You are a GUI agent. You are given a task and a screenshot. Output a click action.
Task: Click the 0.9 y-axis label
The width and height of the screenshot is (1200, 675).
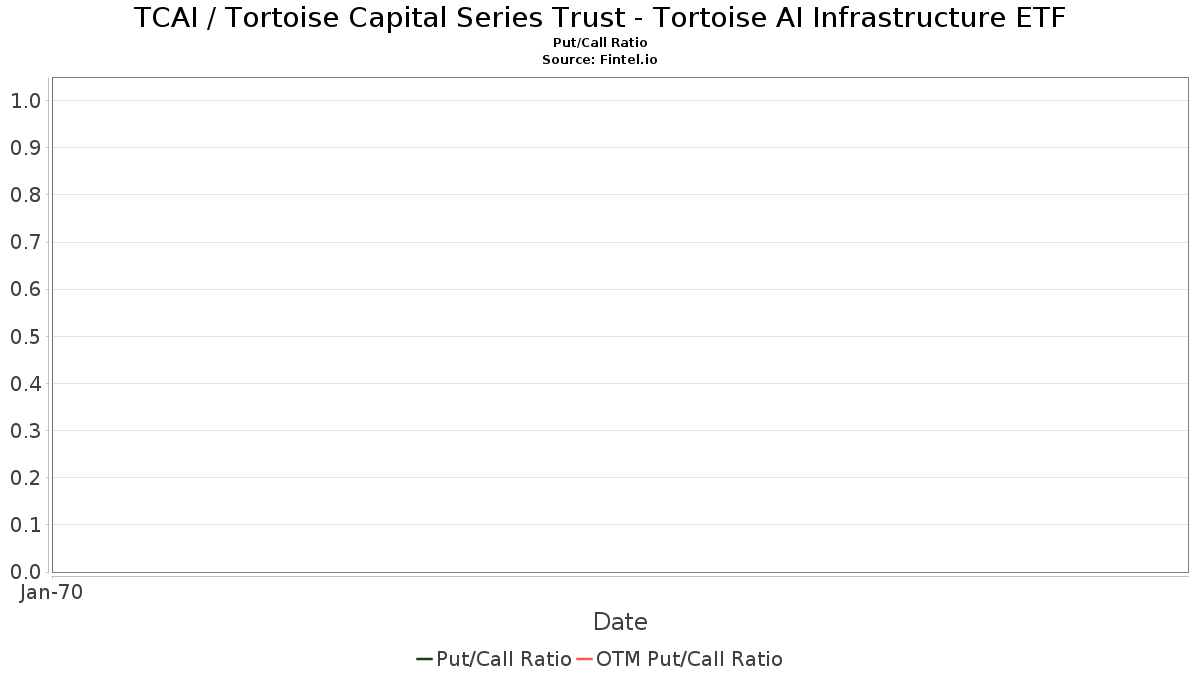tap(25, 148)
